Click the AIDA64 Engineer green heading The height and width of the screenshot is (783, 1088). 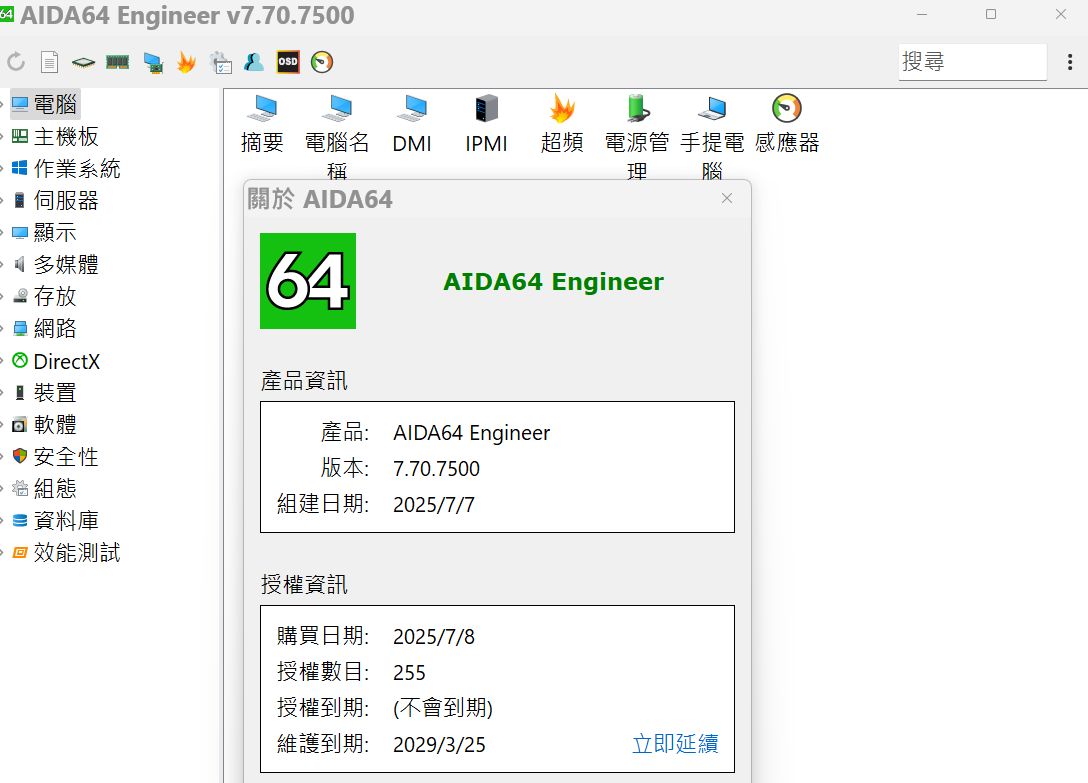(553, 281)
